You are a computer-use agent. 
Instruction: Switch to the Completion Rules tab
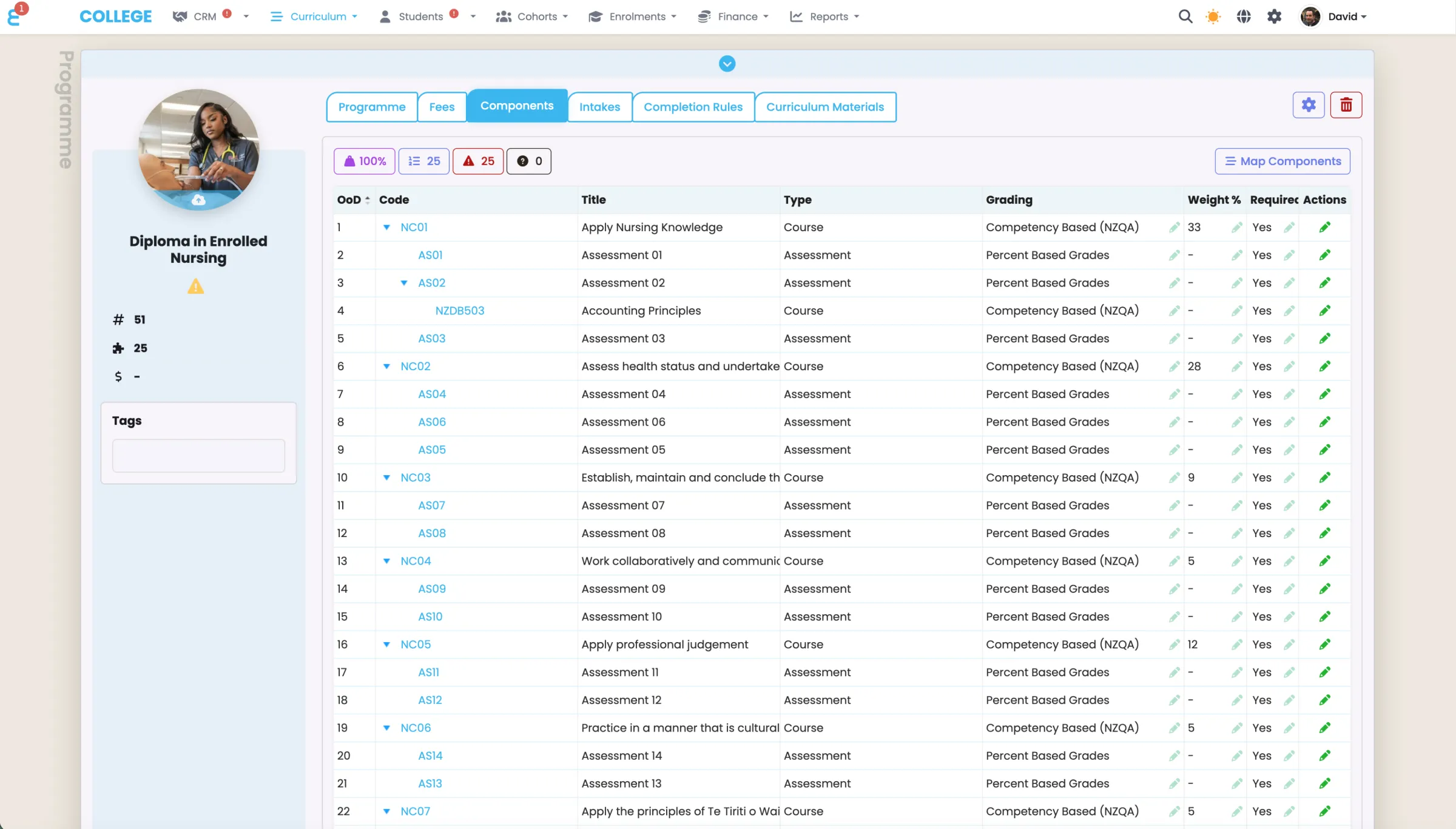click(693, 107)
